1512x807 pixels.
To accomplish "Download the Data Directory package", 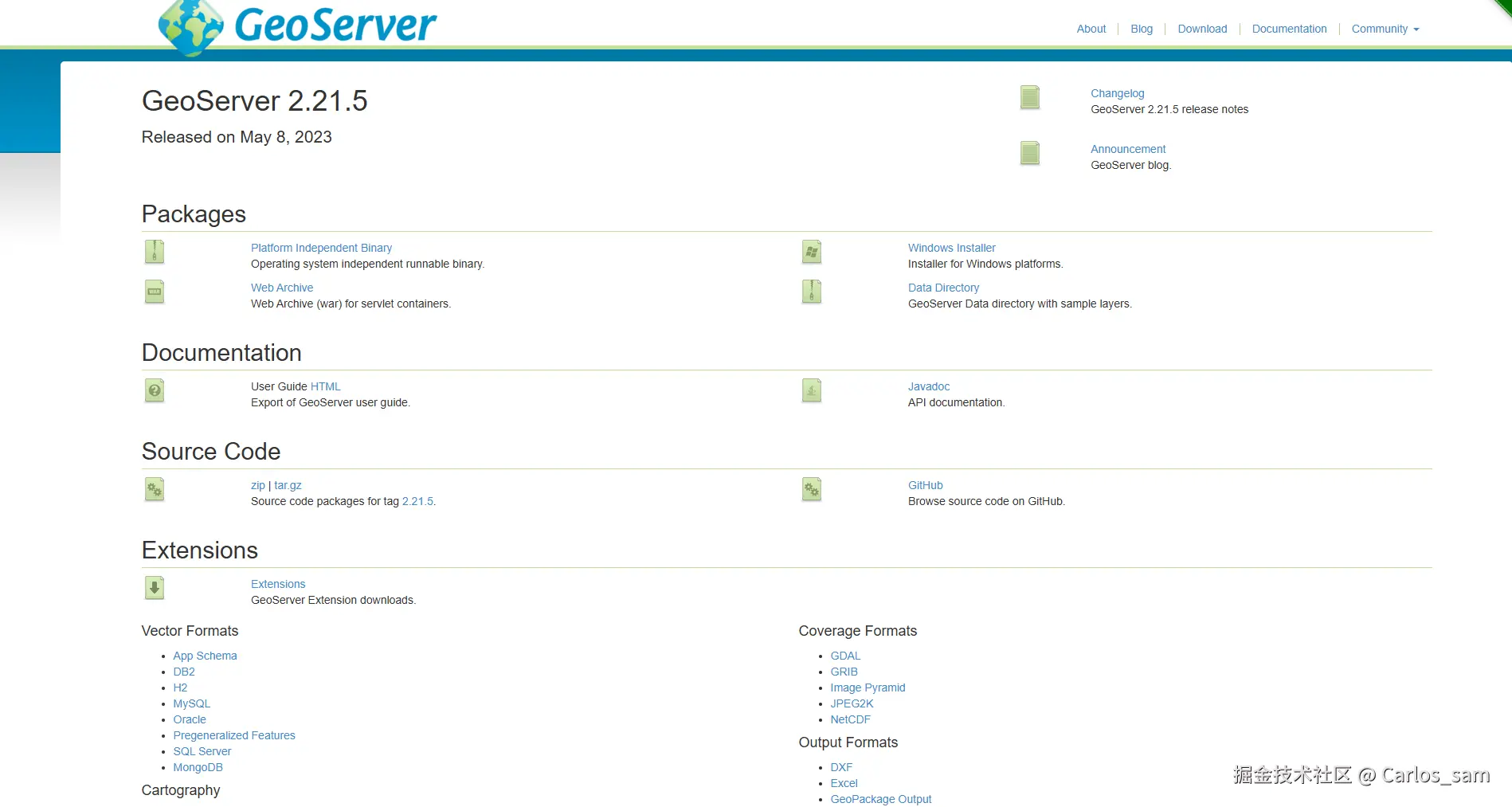I will tap(943, 288).
